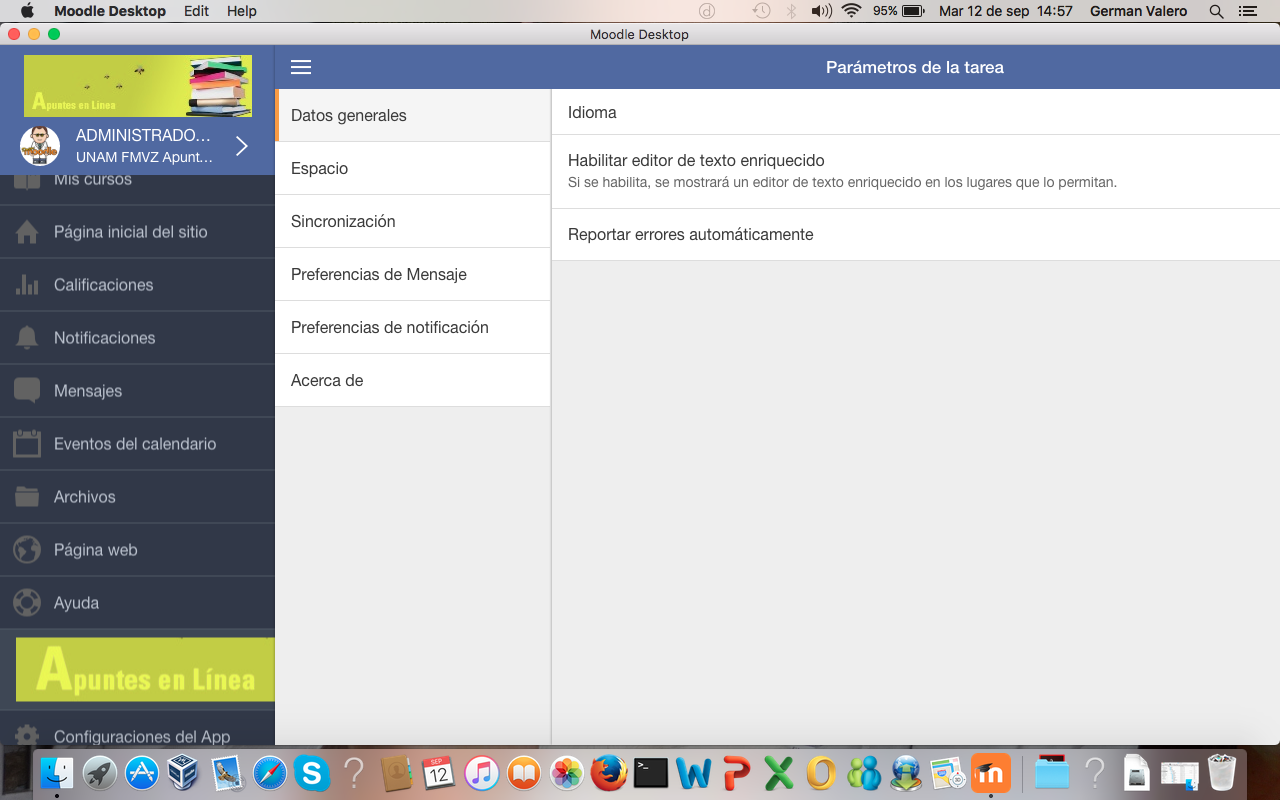The height and width of the screenshot is (800, 1280).
Task: Open Calificaciones bar chart icon
Action: tap(27, 285)
